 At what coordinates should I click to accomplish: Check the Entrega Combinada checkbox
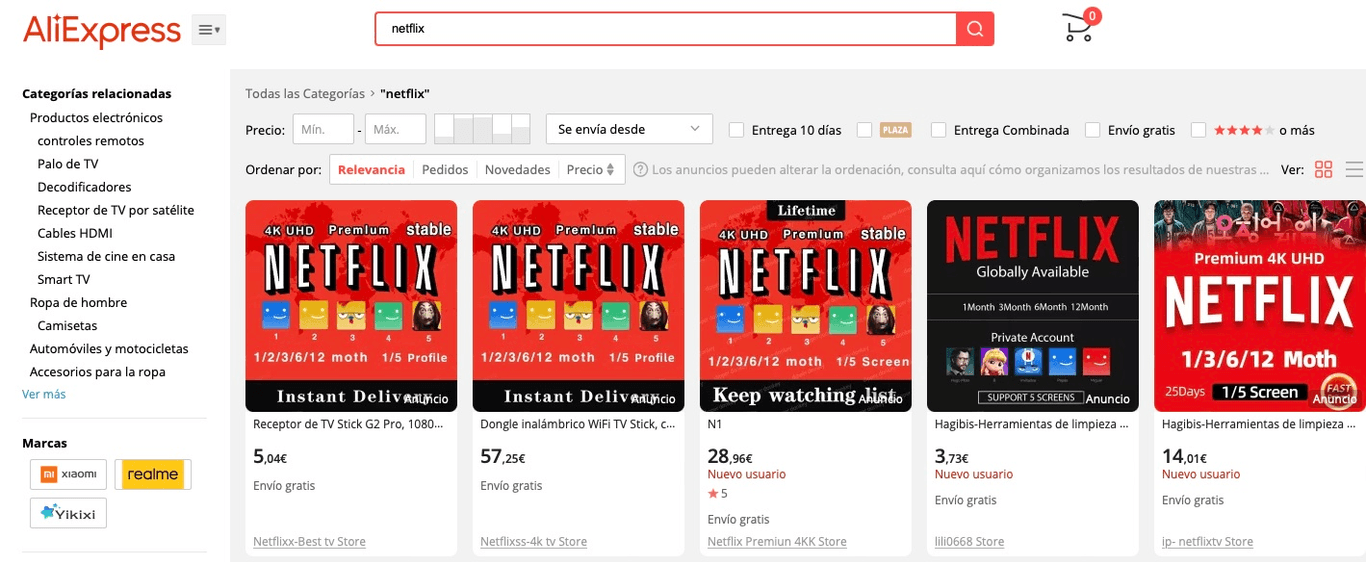939,130
